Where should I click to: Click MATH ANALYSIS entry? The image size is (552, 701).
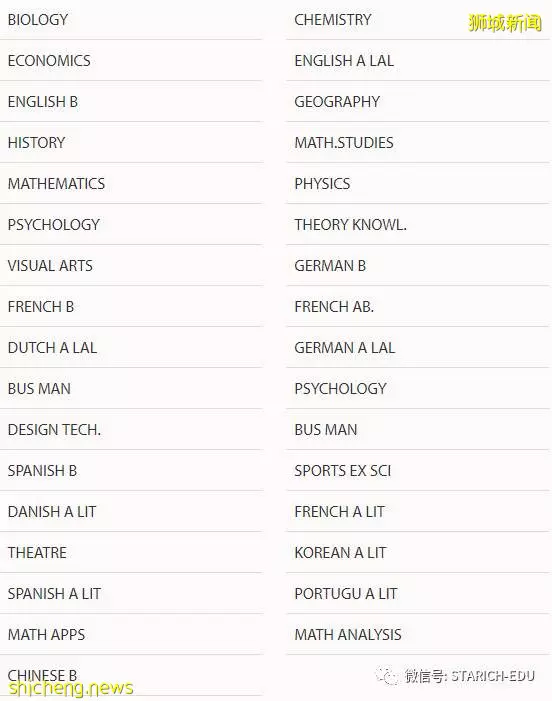[417, 634]
